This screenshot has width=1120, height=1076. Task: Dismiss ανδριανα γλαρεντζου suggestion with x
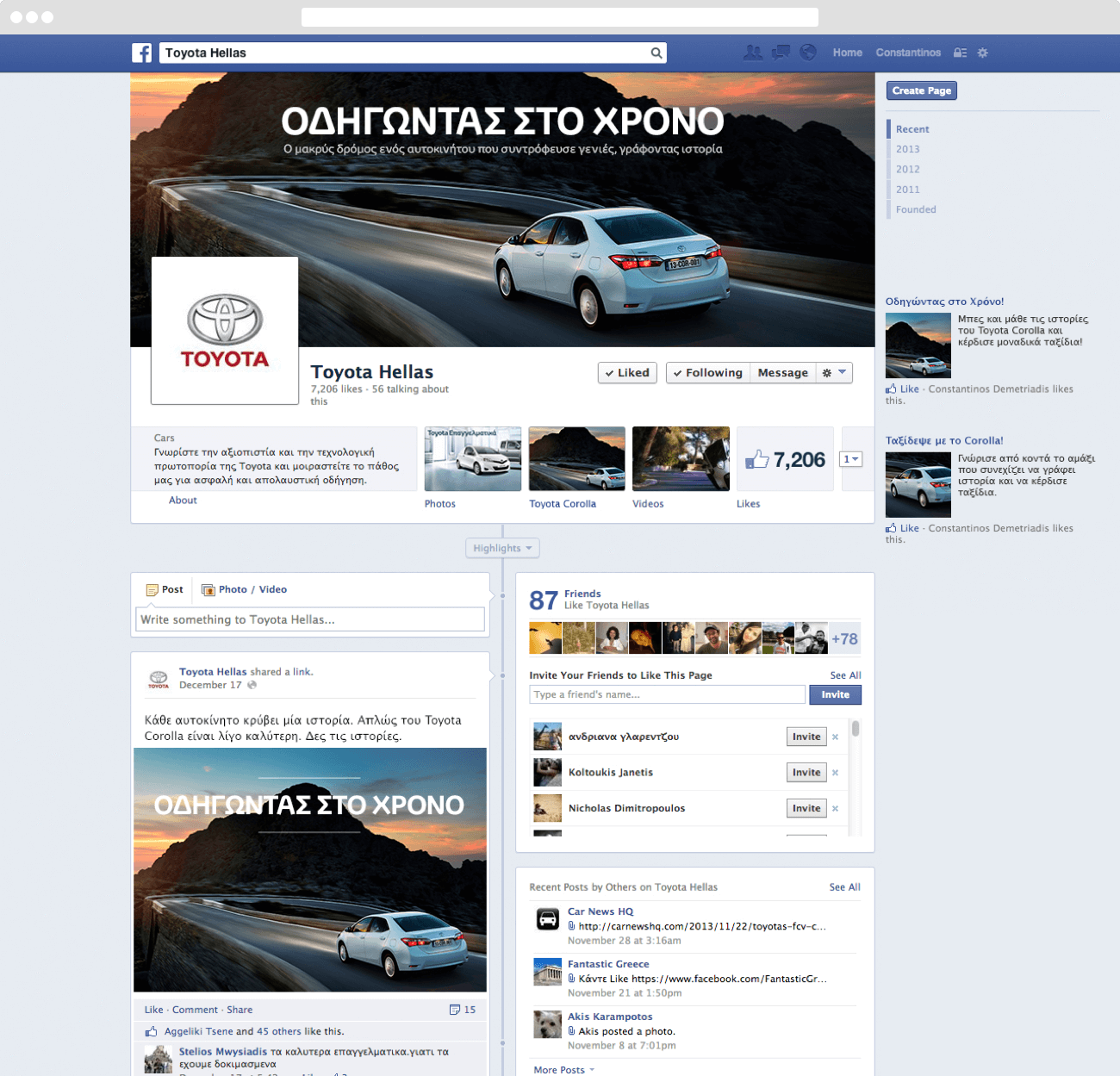(x=835, y=737)
